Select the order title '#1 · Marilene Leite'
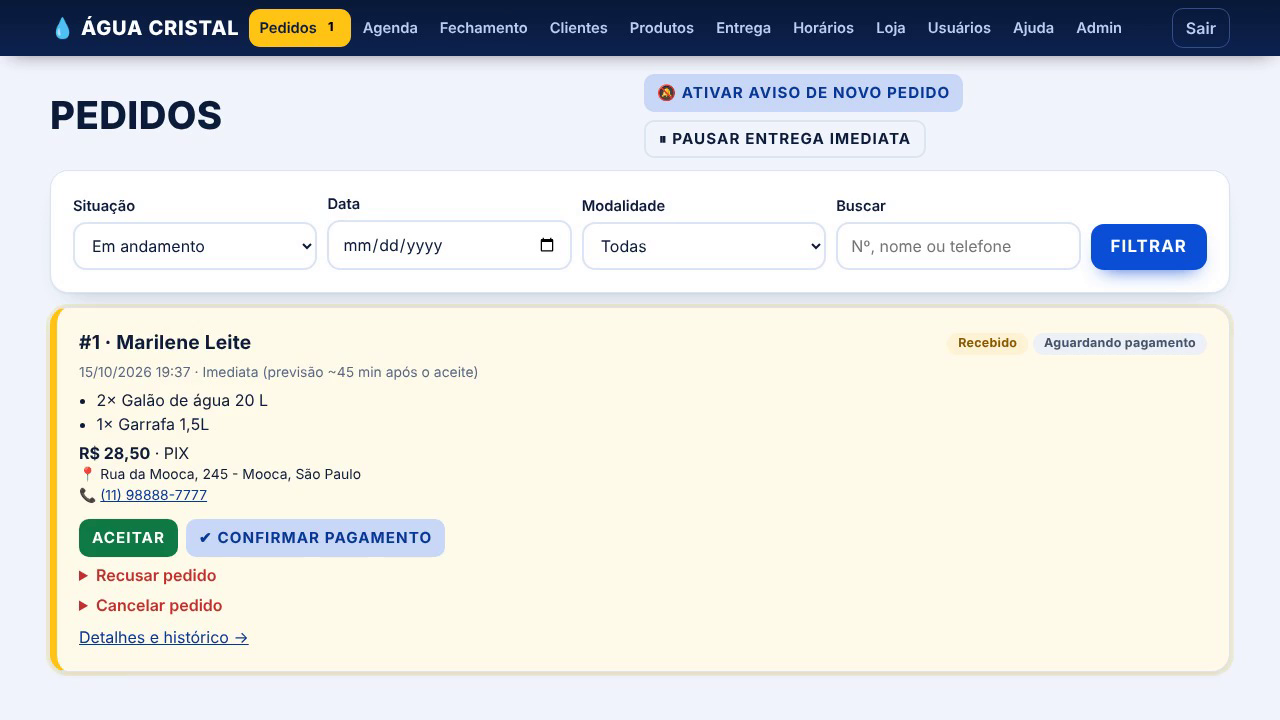1280x720 pixels. click(x=165, y=342)
